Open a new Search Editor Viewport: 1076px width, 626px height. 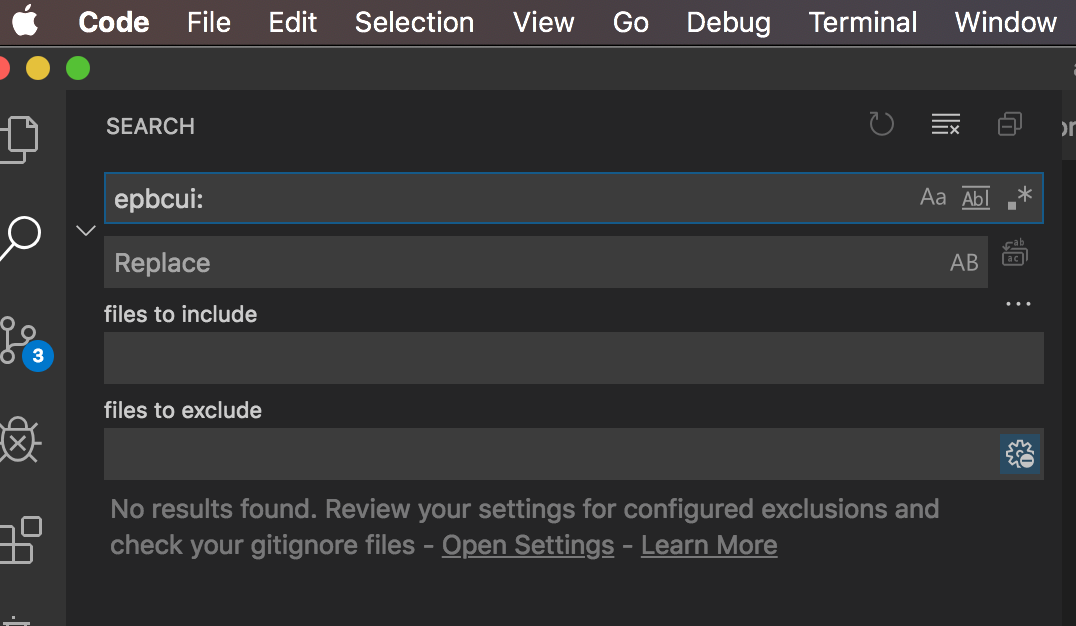click(1009, 124)
